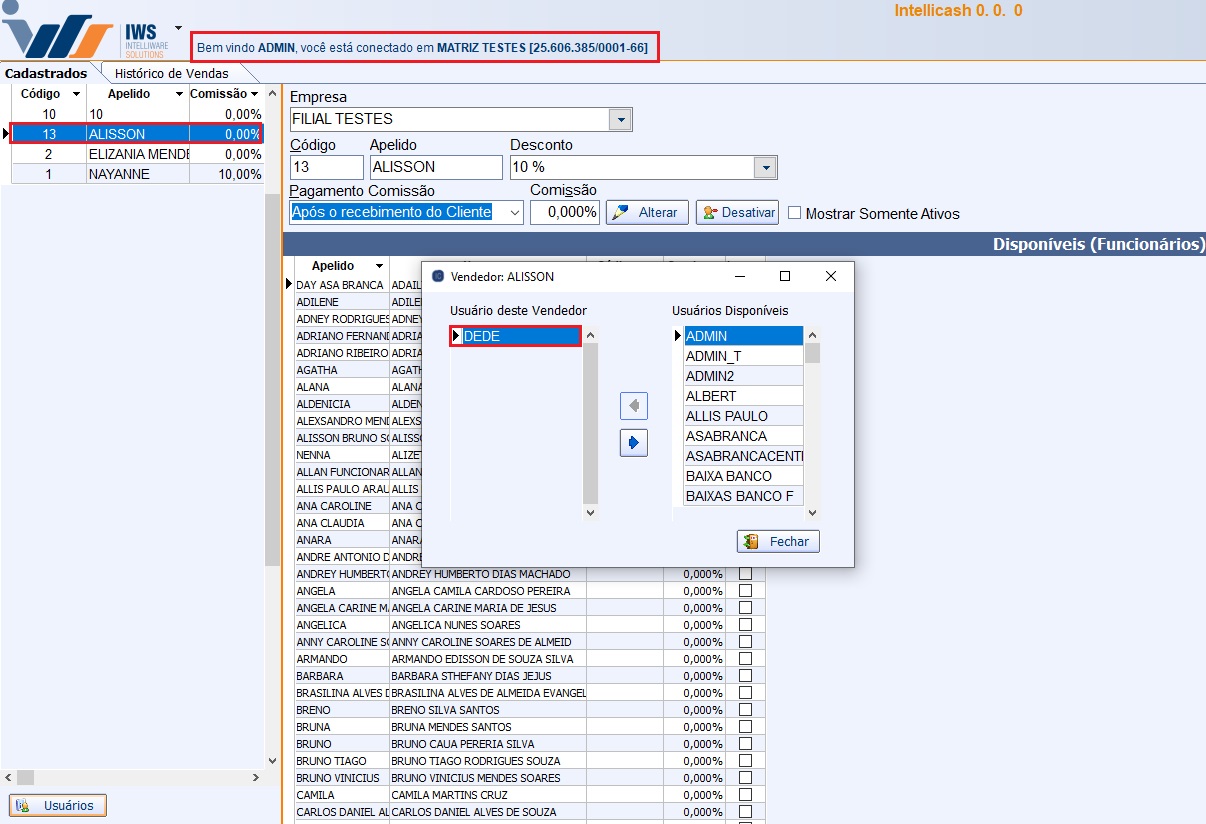Click the Vendedor dialog title bar icon

point(438,277)
